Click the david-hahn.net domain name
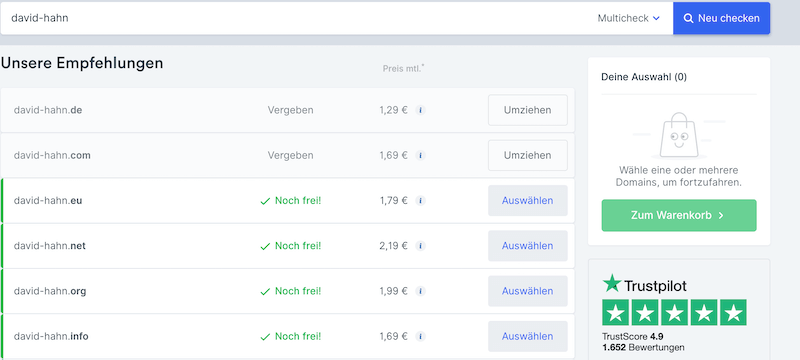Screen dimensions: 800x360 click(x=49, y=246)
